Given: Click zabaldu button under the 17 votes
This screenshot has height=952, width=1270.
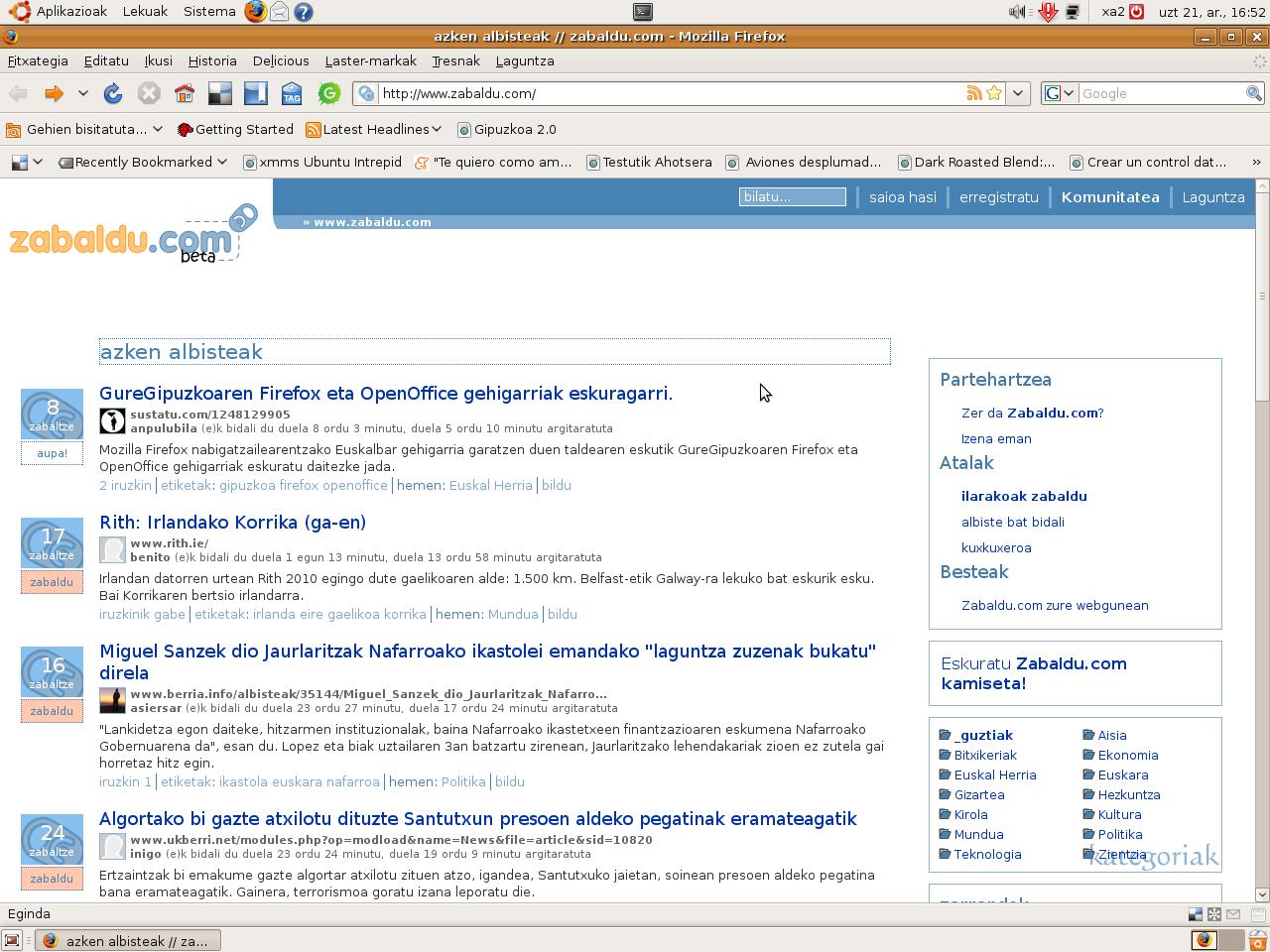Looking at the screenshot, I should [52, 582].
